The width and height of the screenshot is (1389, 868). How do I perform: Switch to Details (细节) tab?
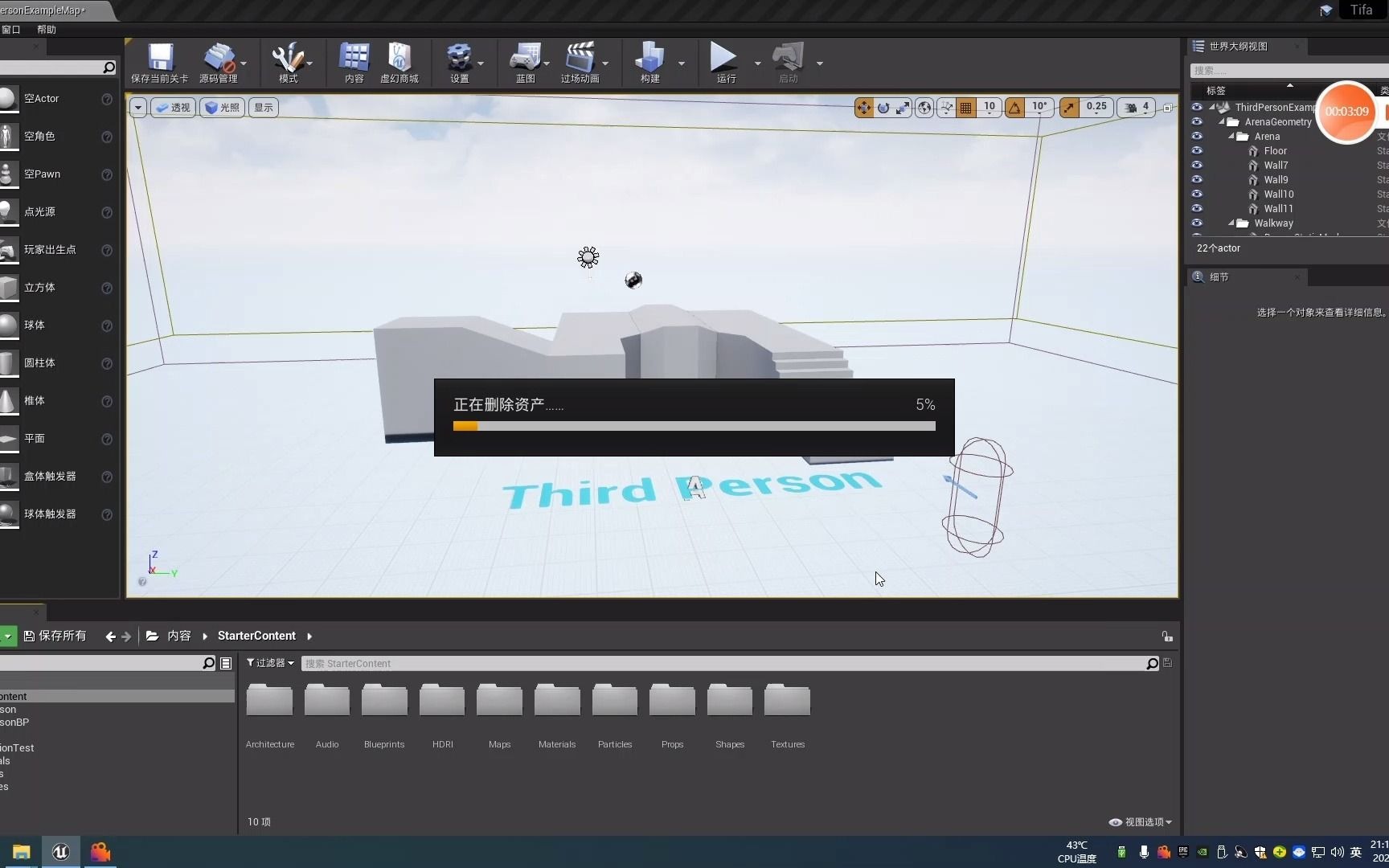(x=1219, y=277)
